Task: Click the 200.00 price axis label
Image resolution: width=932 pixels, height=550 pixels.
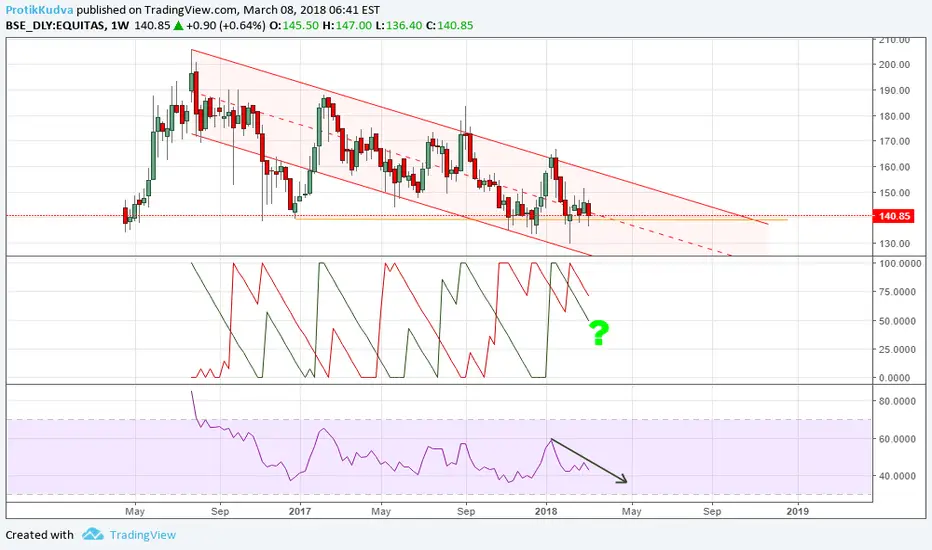Action: click(895, 64)
